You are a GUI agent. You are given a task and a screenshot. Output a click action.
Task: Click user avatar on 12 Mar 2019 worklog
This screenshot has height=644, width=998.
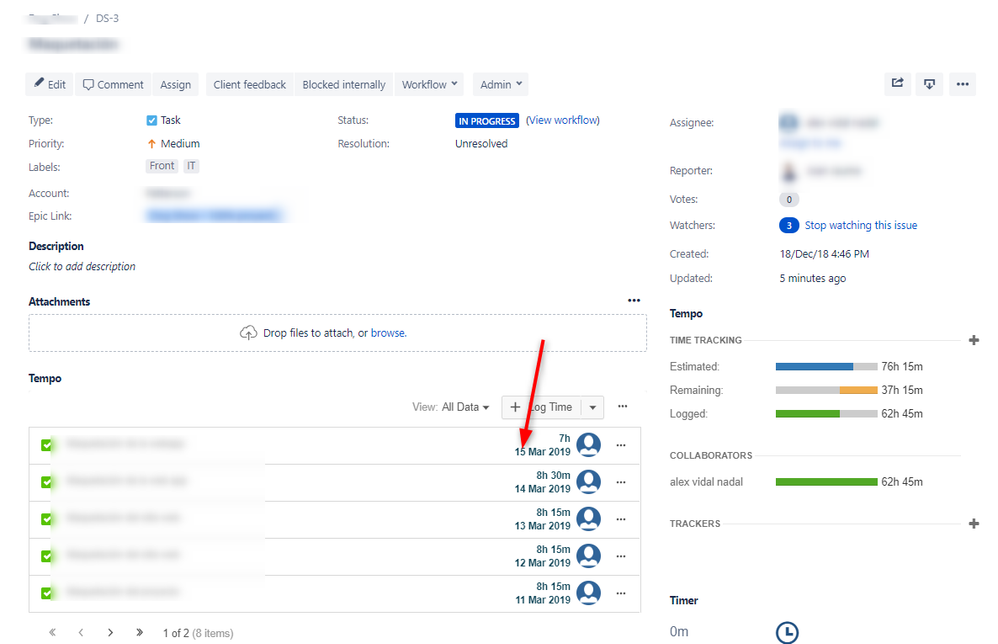pos(589,556)
